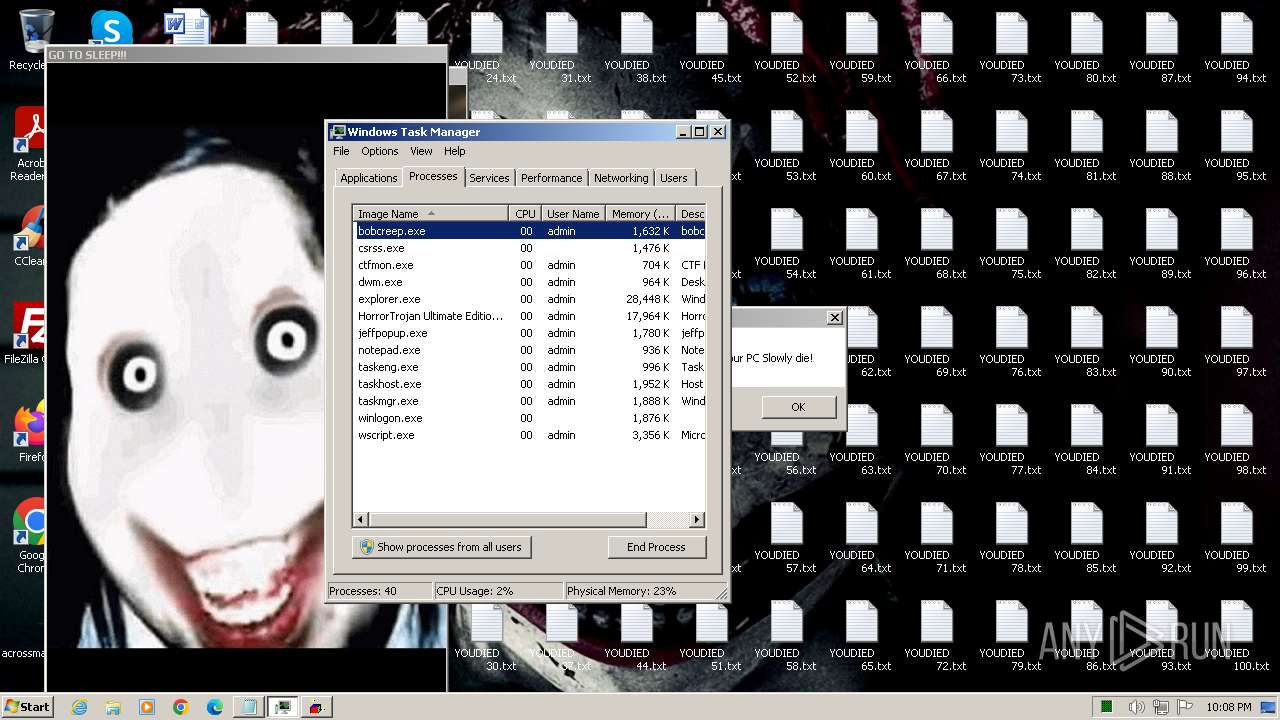Click the process list horizontal scrollbar thumb

tap(507, 520)
